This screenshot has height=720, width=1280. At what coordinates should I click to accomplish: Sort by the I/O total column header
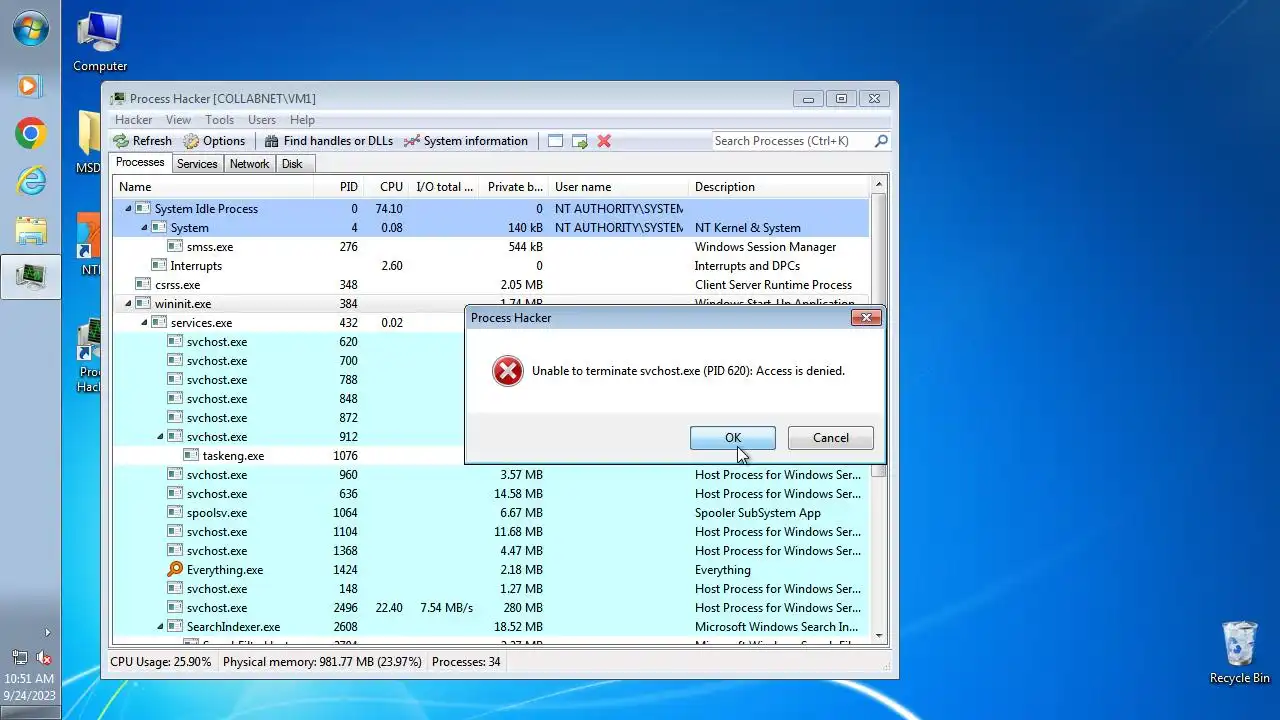(444, 187)
